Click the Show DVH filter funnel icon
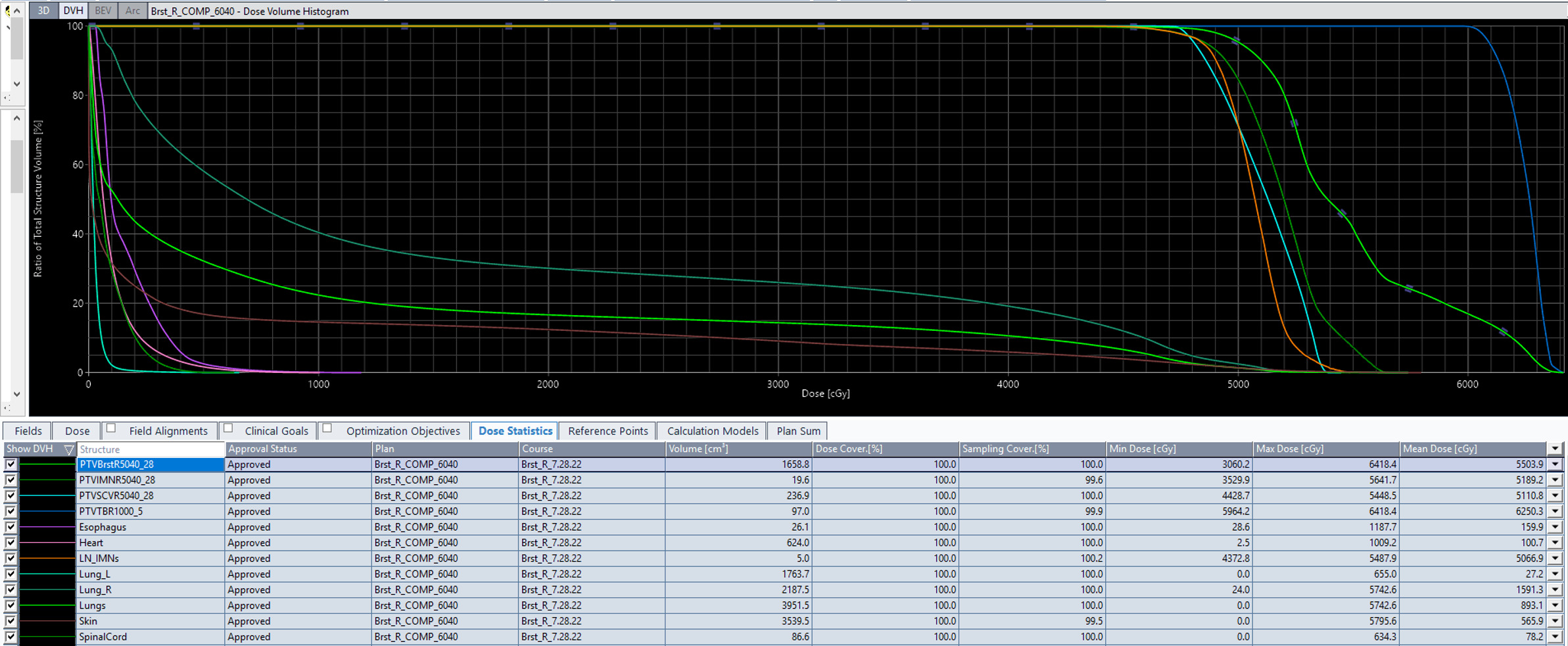Image resolution: width=1568 pixels, height=646 pixels. (x=68, y=449)
